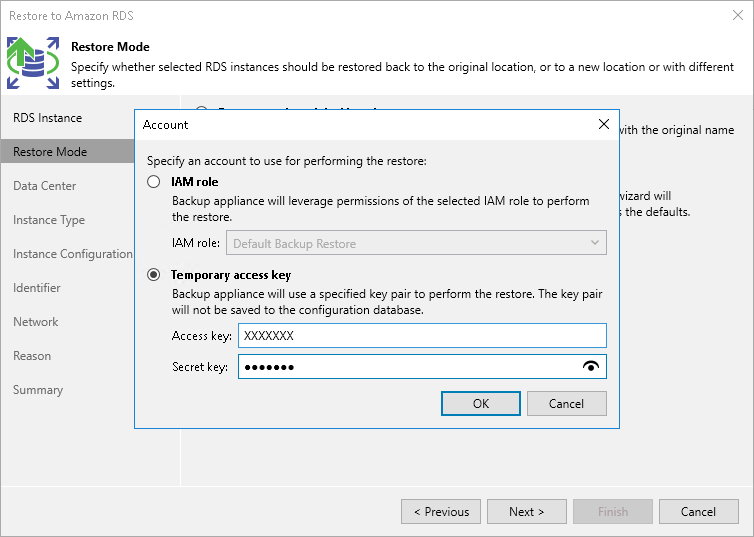Screen dimensions: 754x537
Task: Click the Previous button
Action: pos(440,512)
